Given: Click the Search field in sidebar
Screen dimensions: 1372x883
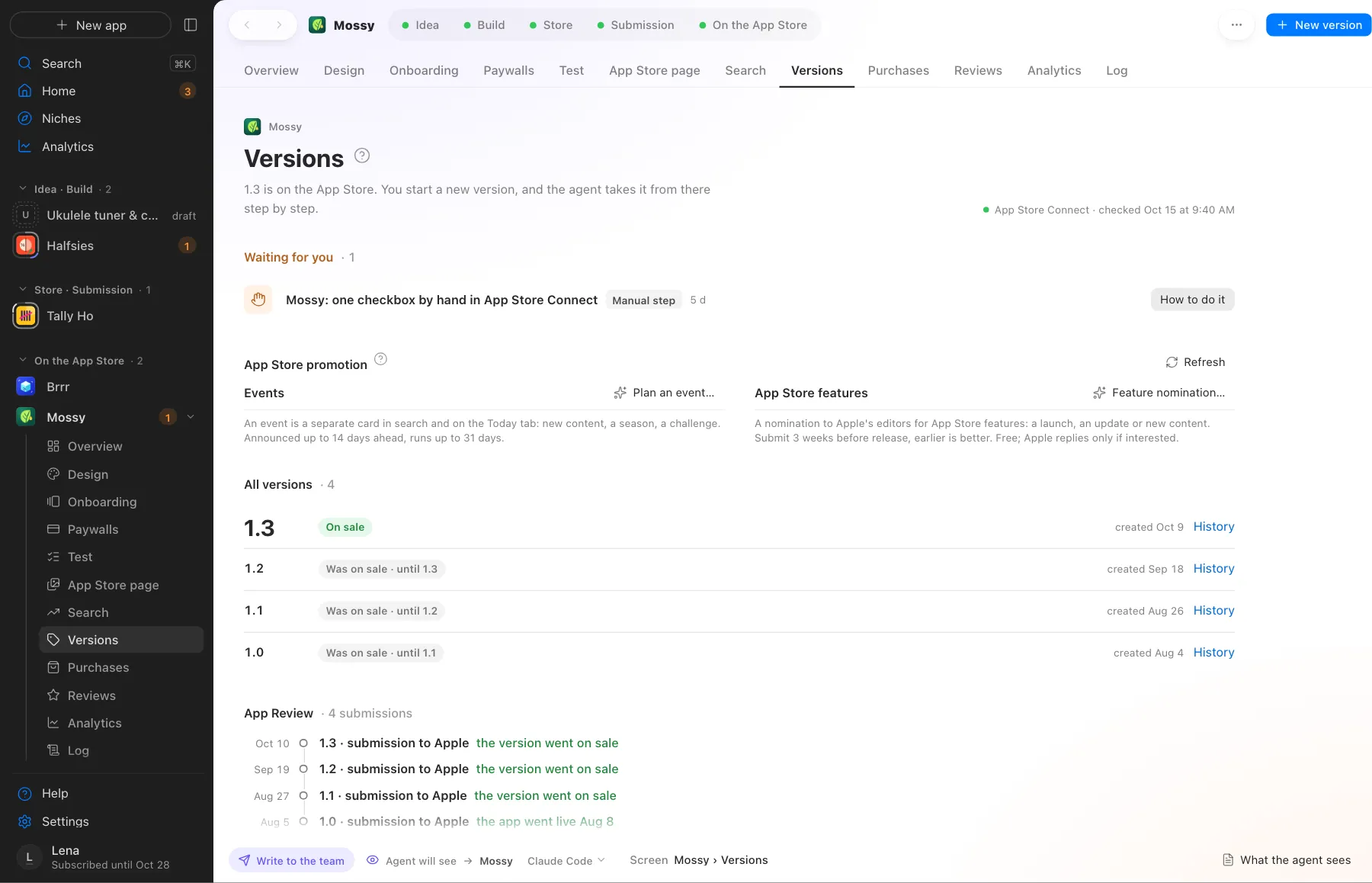Looking at the screenshot, I should click(105, 63).
